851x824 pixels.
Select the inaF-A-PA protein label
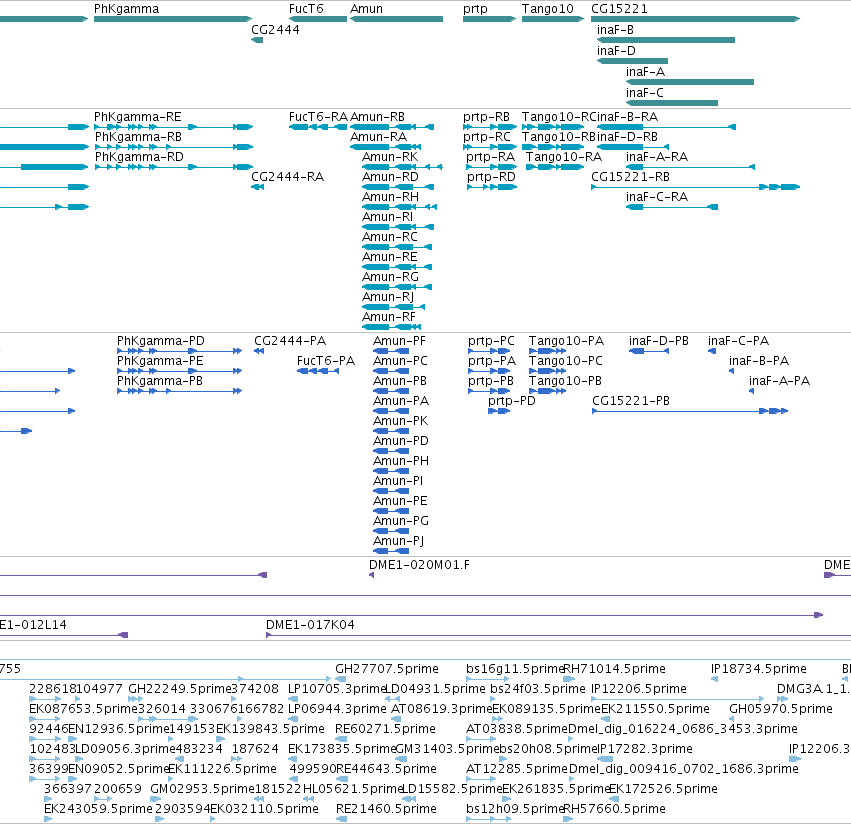tap(779, 381)
